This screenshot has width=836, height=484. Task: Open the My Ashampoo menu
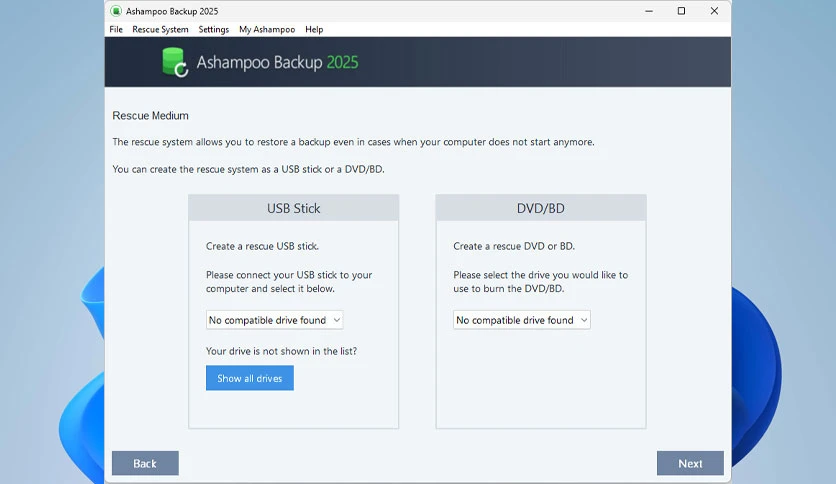pos(267,29)
